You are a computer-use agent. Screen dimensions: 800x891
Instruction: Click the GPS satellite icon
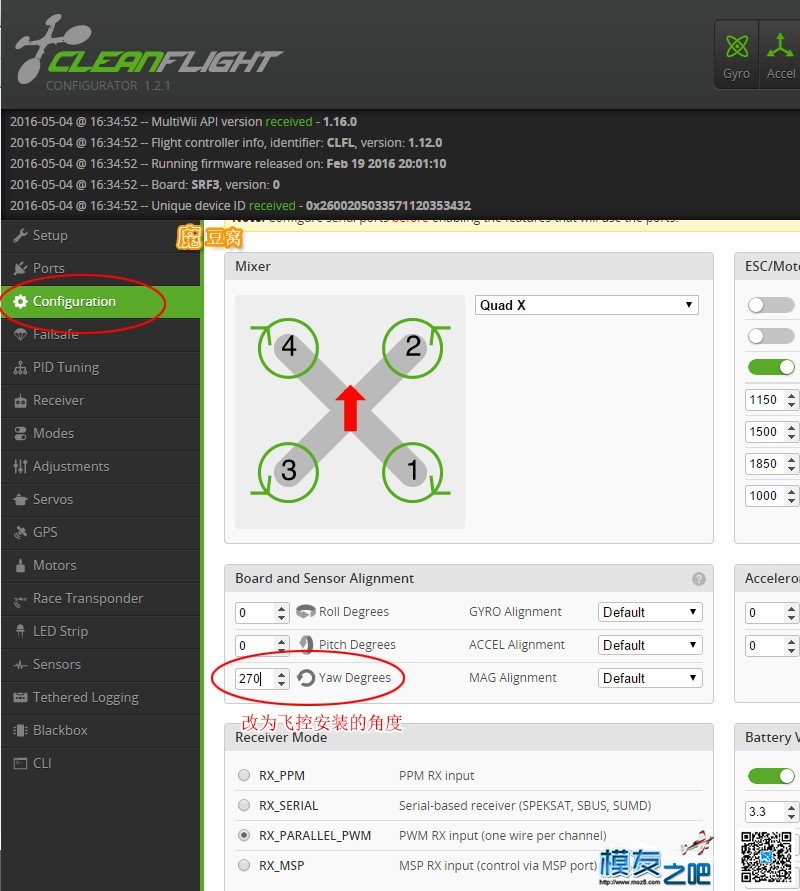coord(20,532)
